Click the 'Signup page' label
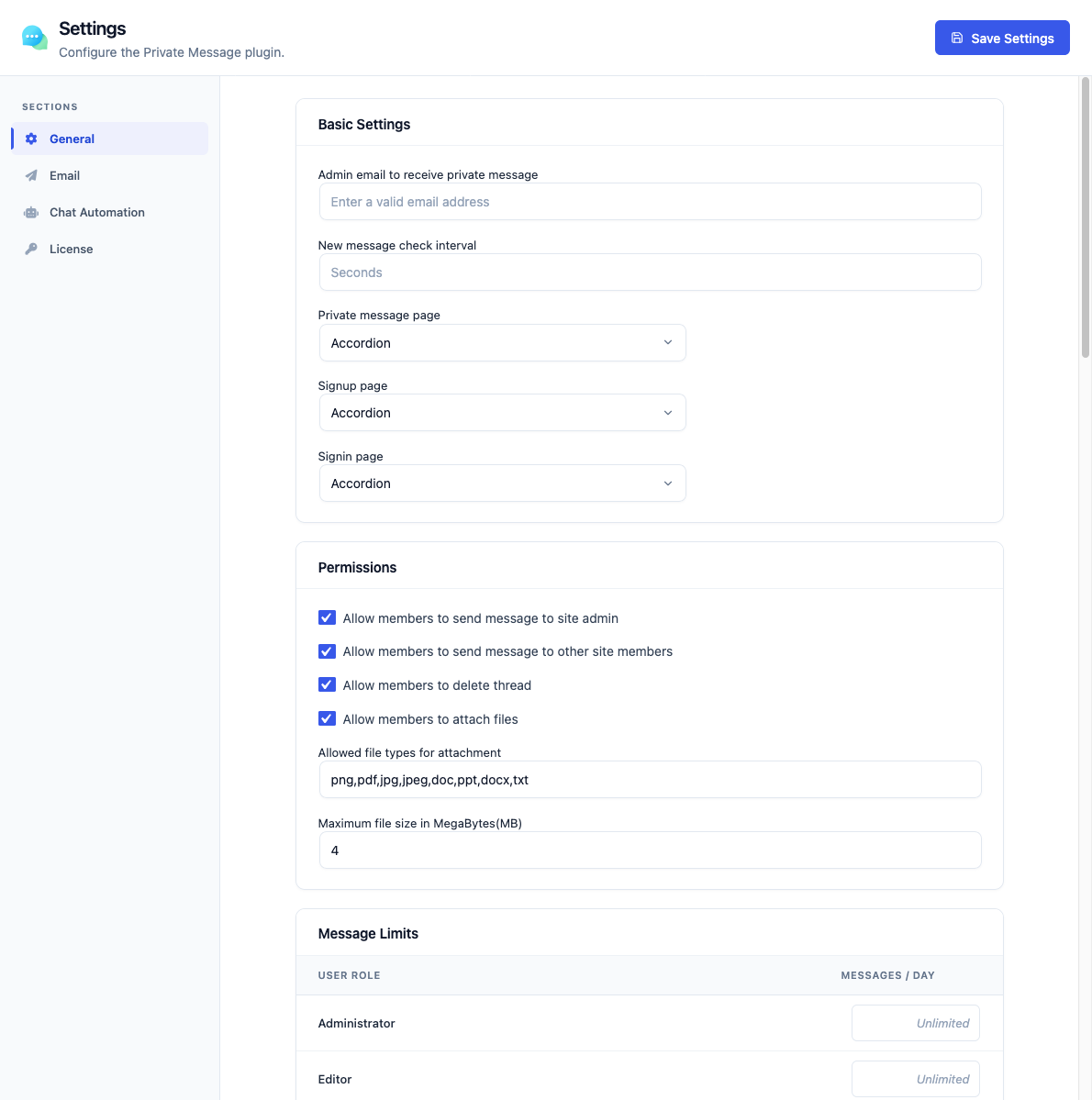This screenshot has height=1100, width=1092. [x=352, y=386]
